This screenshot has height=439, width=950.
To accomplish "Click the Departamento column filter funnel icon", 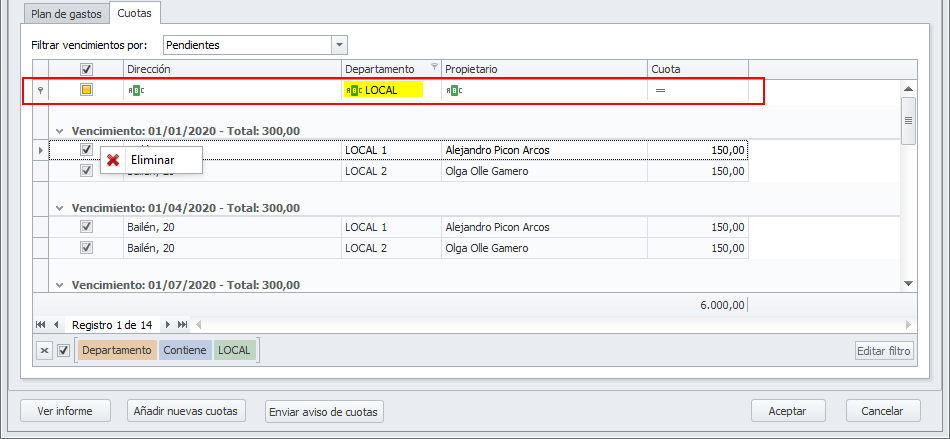I will click(434, 67).
